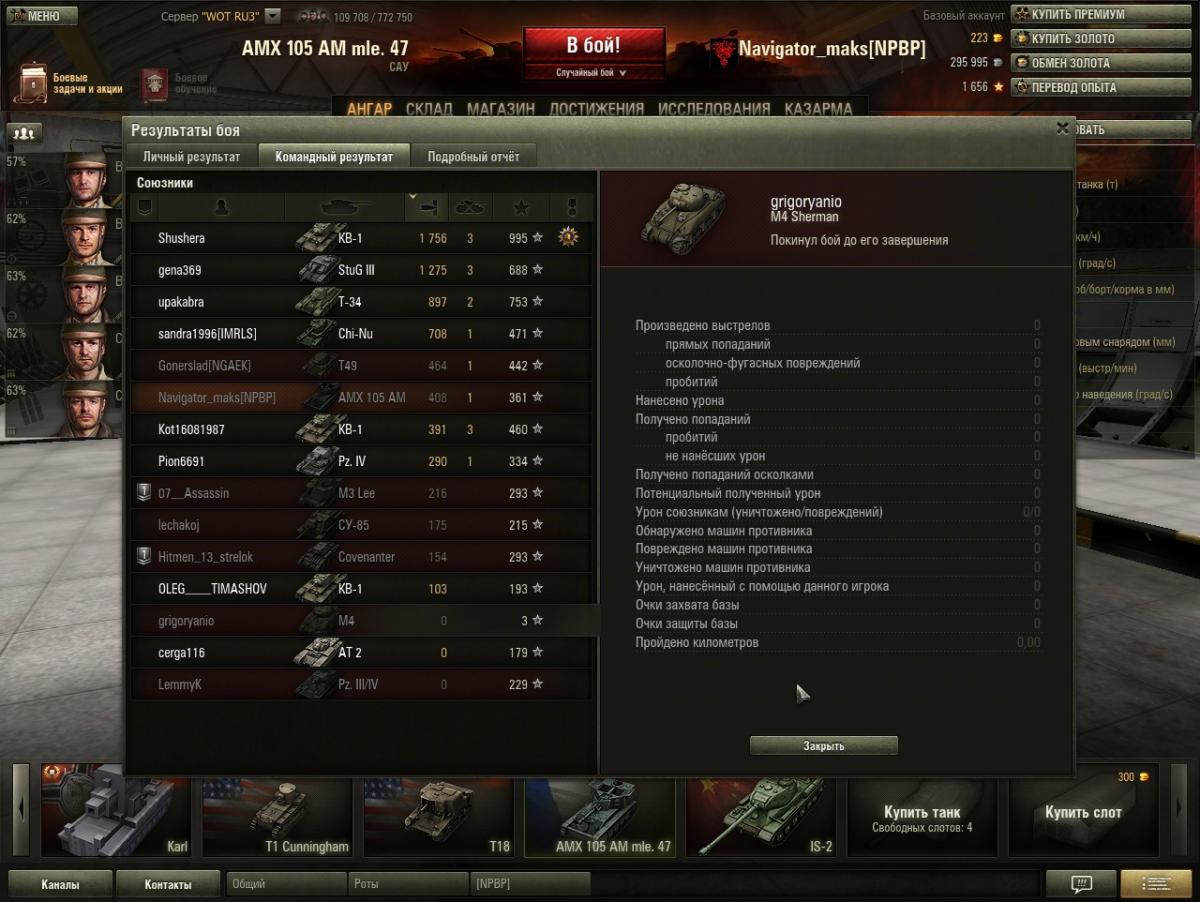Select sandra1996[IMRLS] row
1200x902 pixels.
pos(362,334)
